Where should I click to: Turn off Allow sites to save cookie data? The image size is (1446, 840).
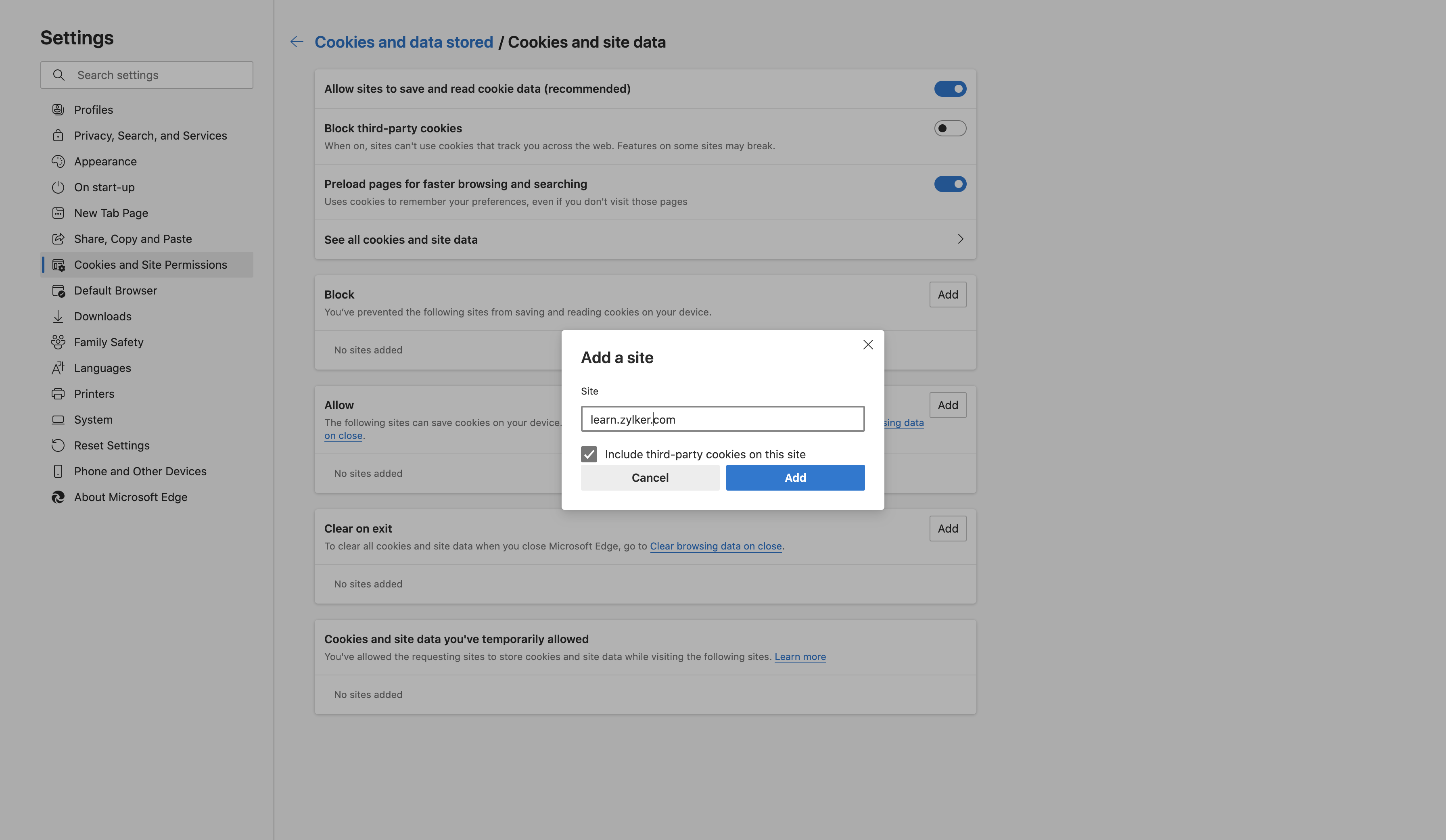pos(950,88)
